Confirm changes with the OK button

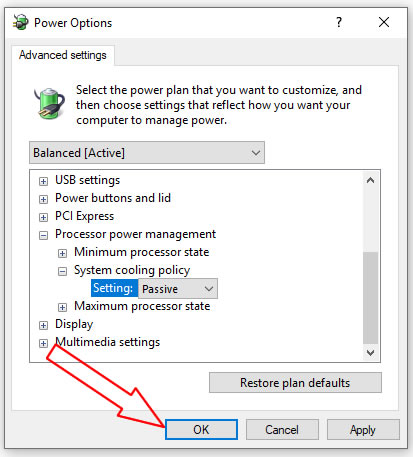201,429
